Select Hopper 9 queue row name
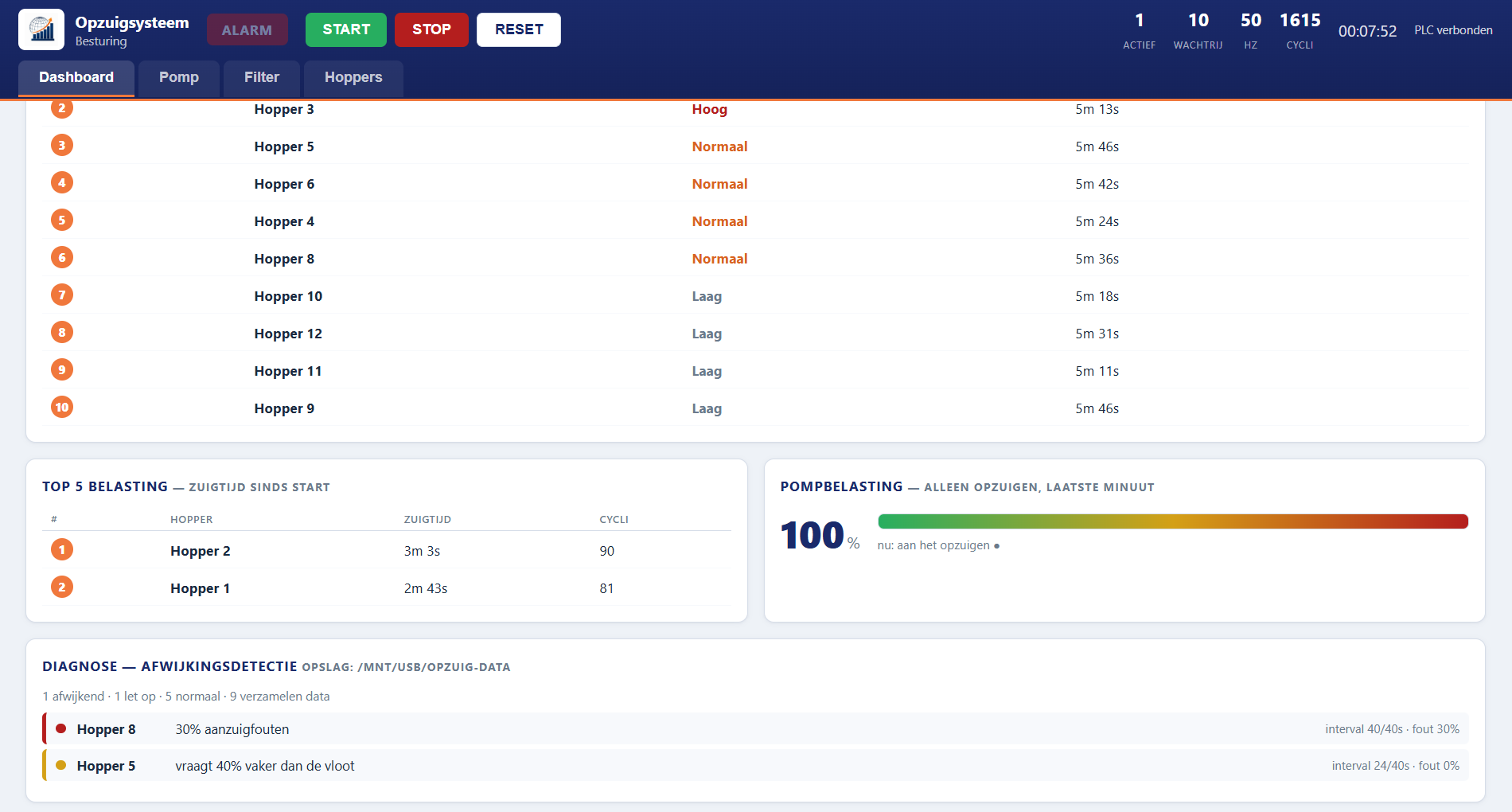Screen dimensions: 1512x812 284,408
